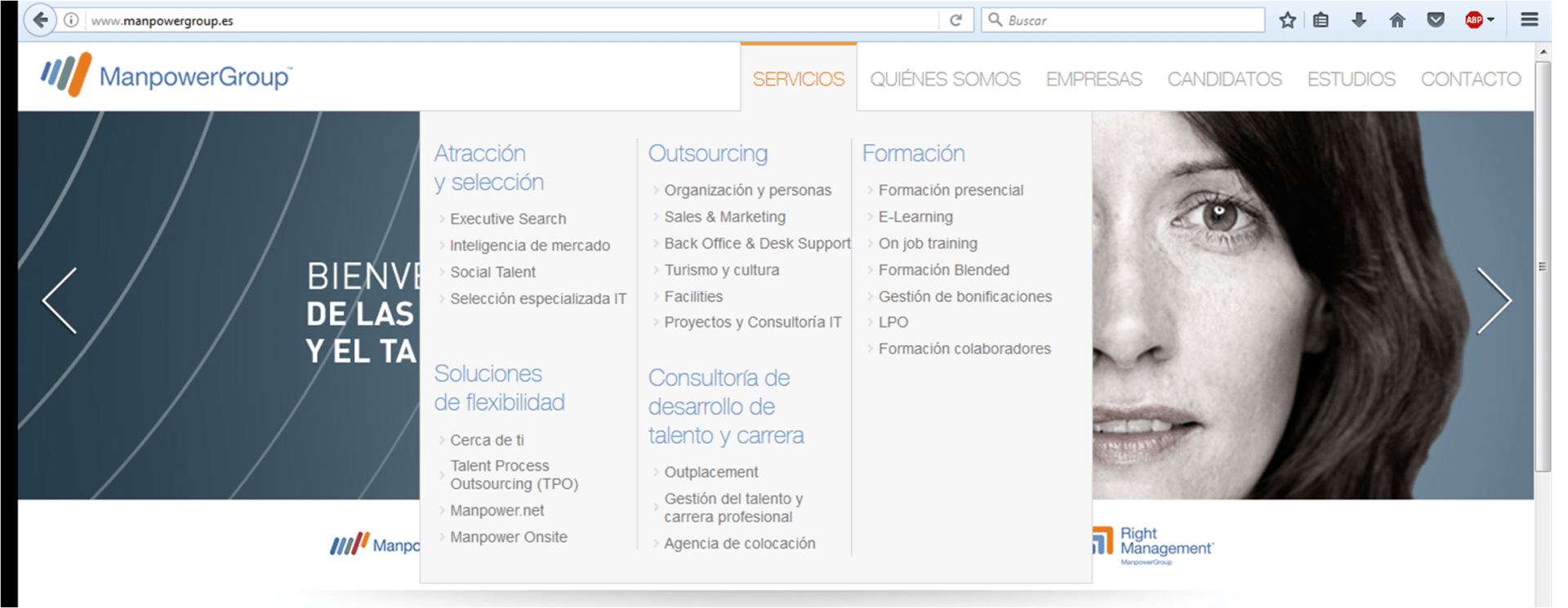Viewport: 1568px width, 608px height.
Task: Click the vertical page scrollbar thumb
Action: 1542,266
